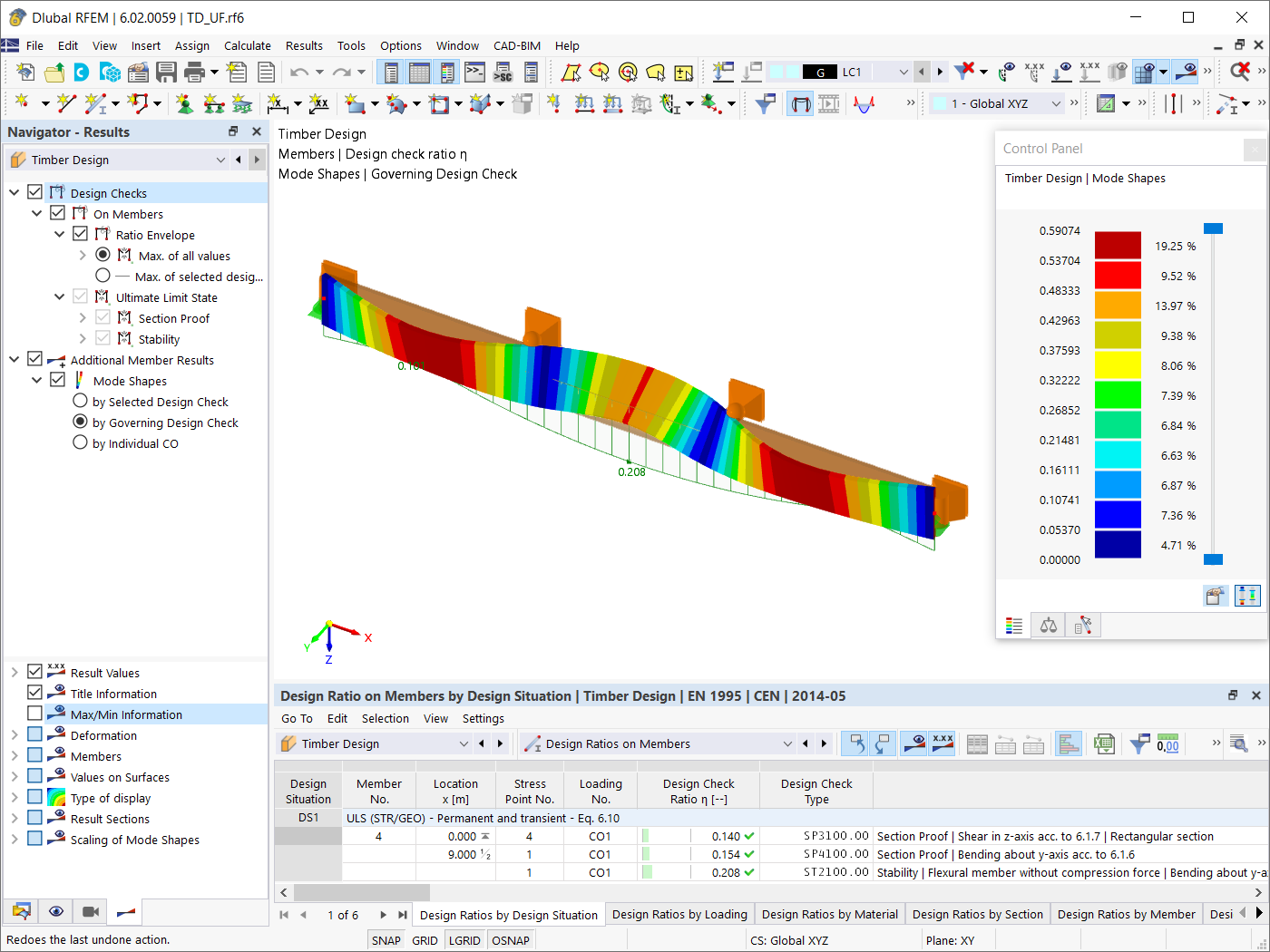Collapse the Additional Member Results node

pyautogui.click(x=15, y=360)
